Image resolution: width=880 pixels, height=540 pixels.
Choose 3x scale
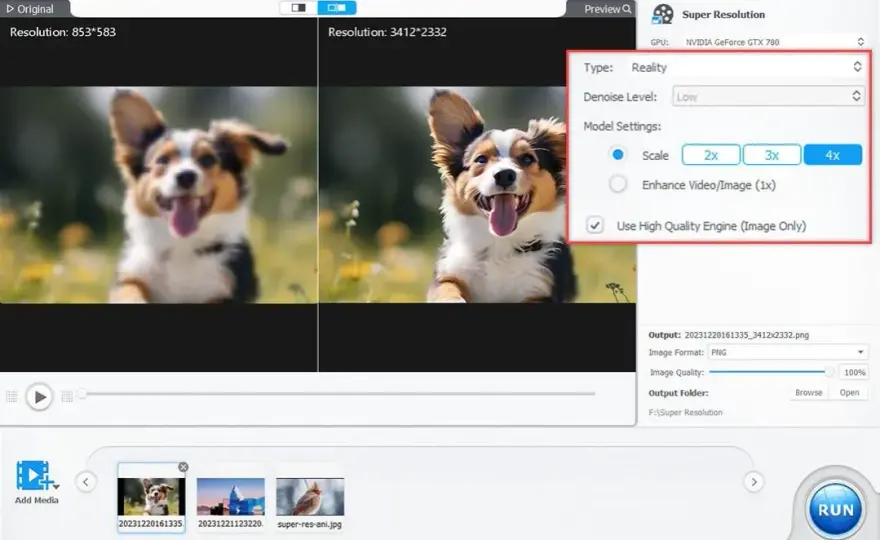[x=772, y=155]
